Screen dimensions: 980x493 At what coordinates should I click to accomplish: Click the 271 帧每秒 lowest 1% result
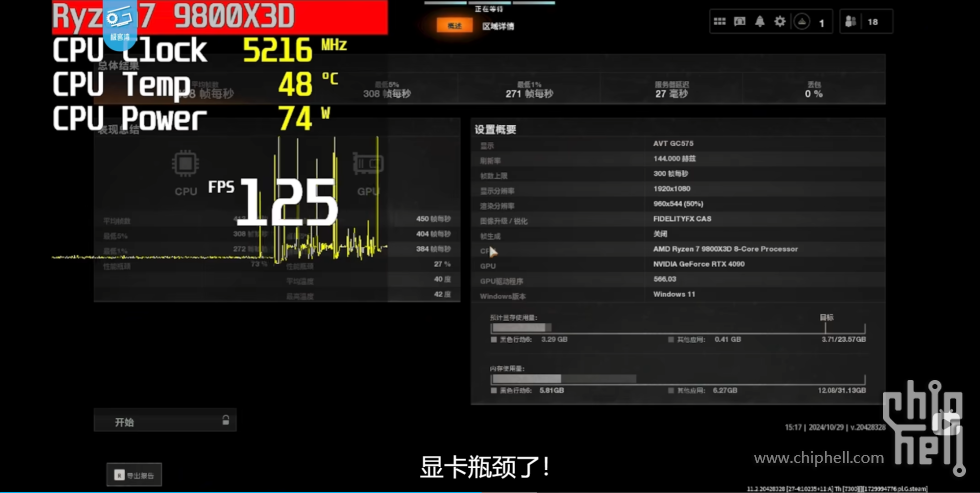[x=529, y=94]
